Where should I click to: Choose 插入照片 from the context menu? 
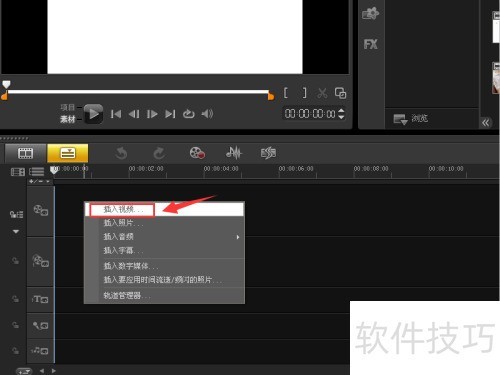pos(165,223)
